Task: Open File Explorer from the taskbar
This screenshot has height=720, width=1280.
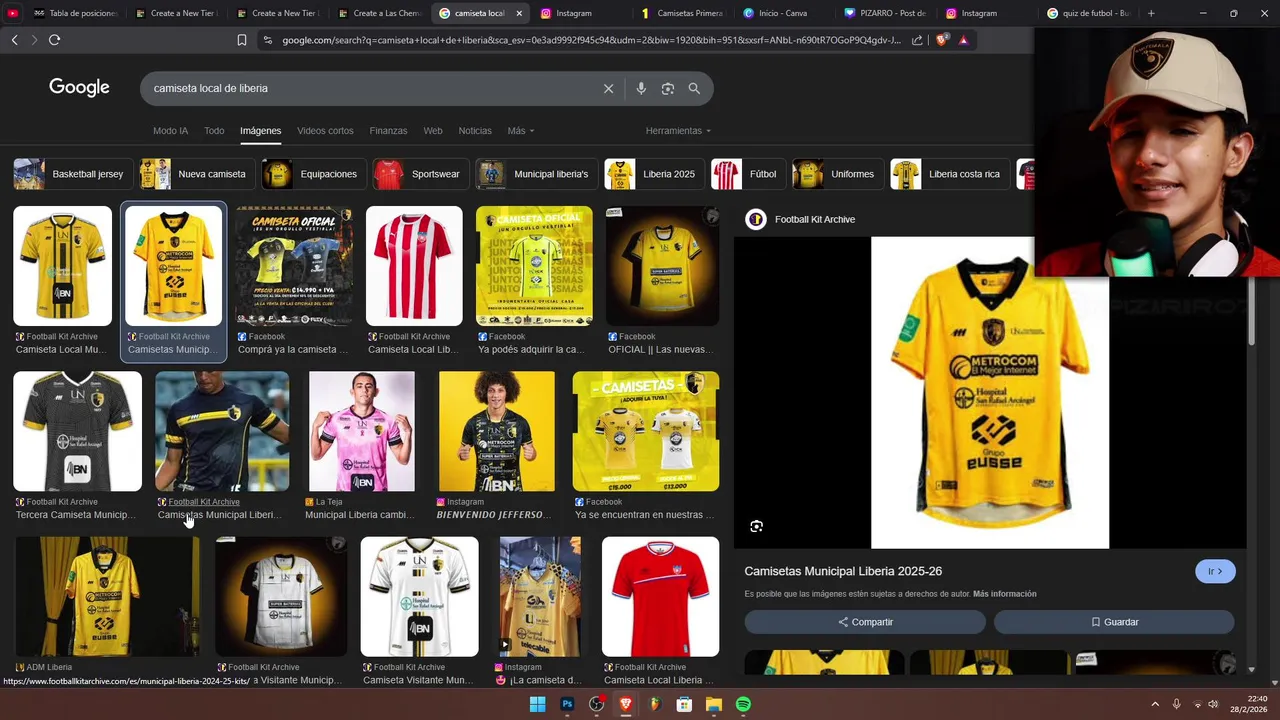Action: click(x=714, y=704)
